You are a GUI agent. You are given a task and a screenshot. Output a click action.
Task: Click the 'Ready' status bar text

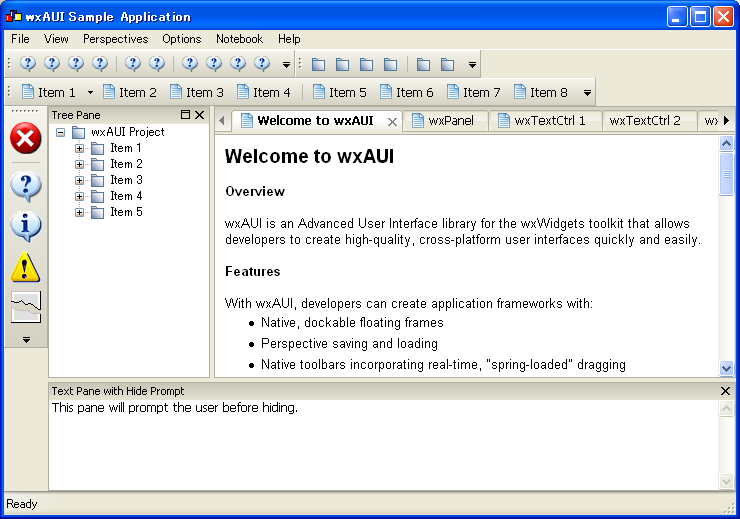[x=22, y=504]
